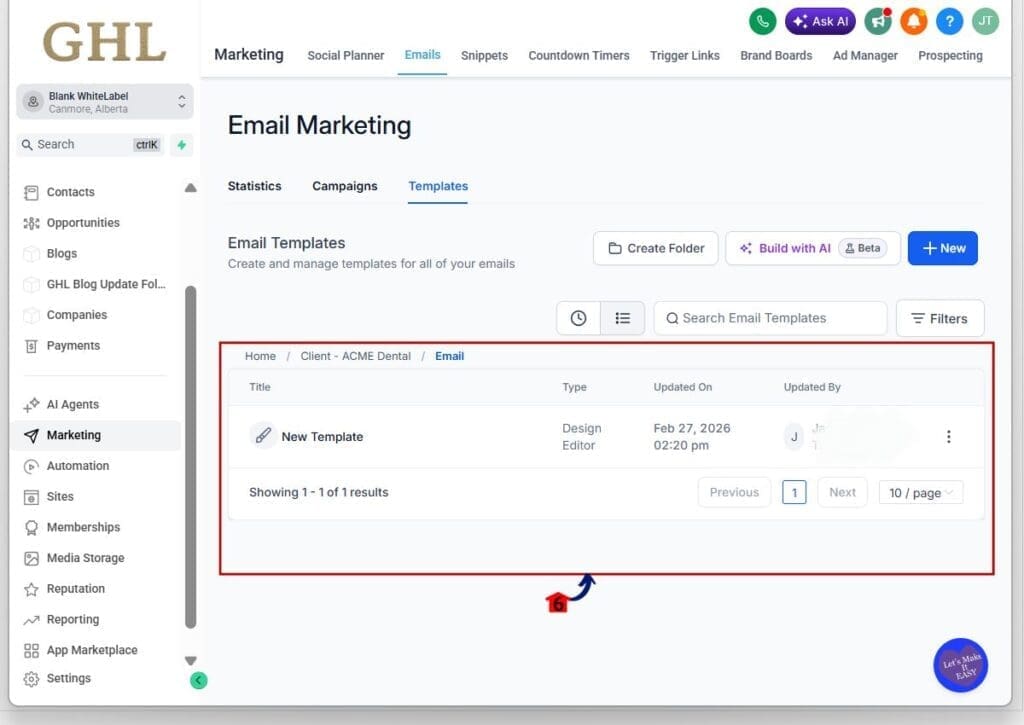Click the green lightning quick actions icon
1024x725 pixels.
click(x=181, y=145)
